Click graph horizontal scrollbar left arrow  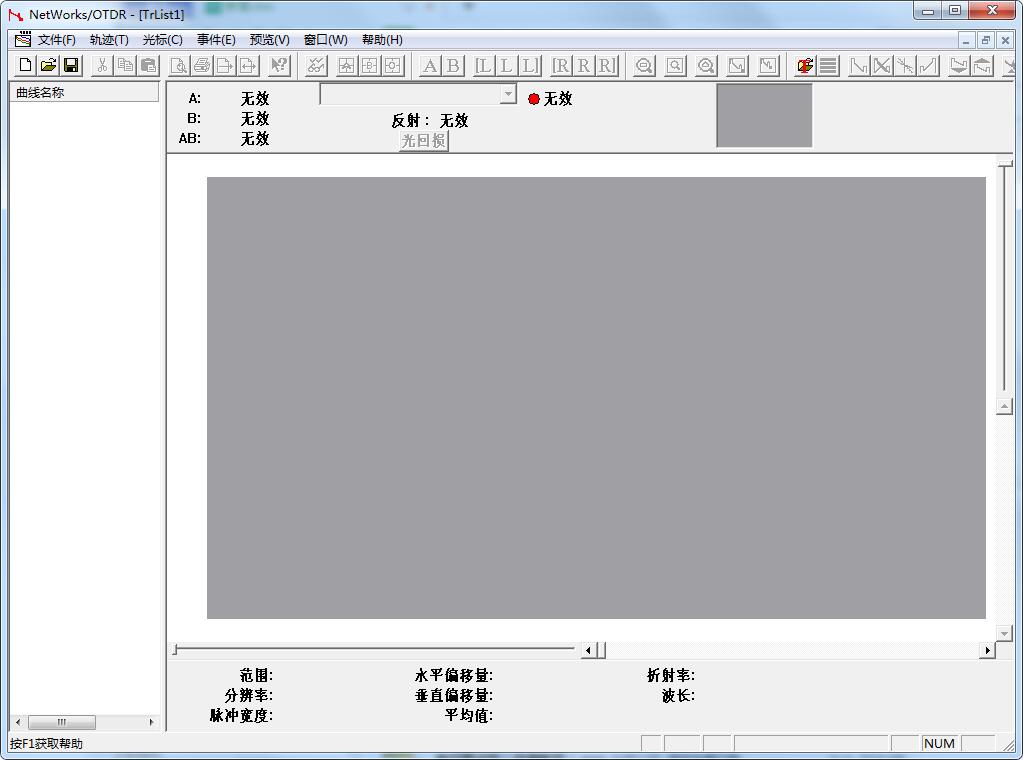[x=588, y=650]
